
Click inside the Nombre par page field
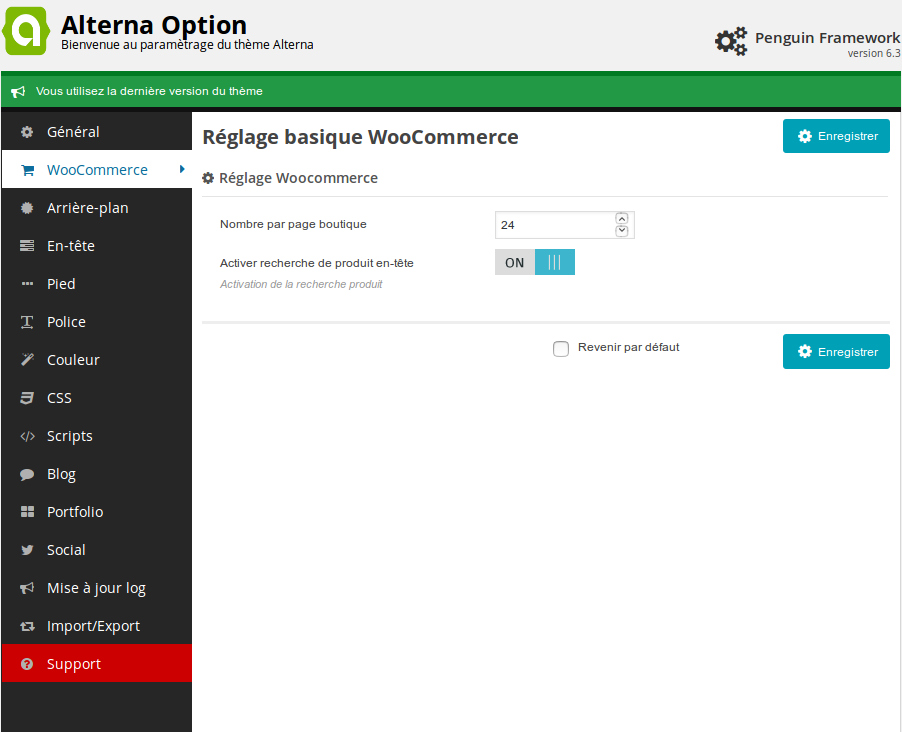[x=550, y=224]
